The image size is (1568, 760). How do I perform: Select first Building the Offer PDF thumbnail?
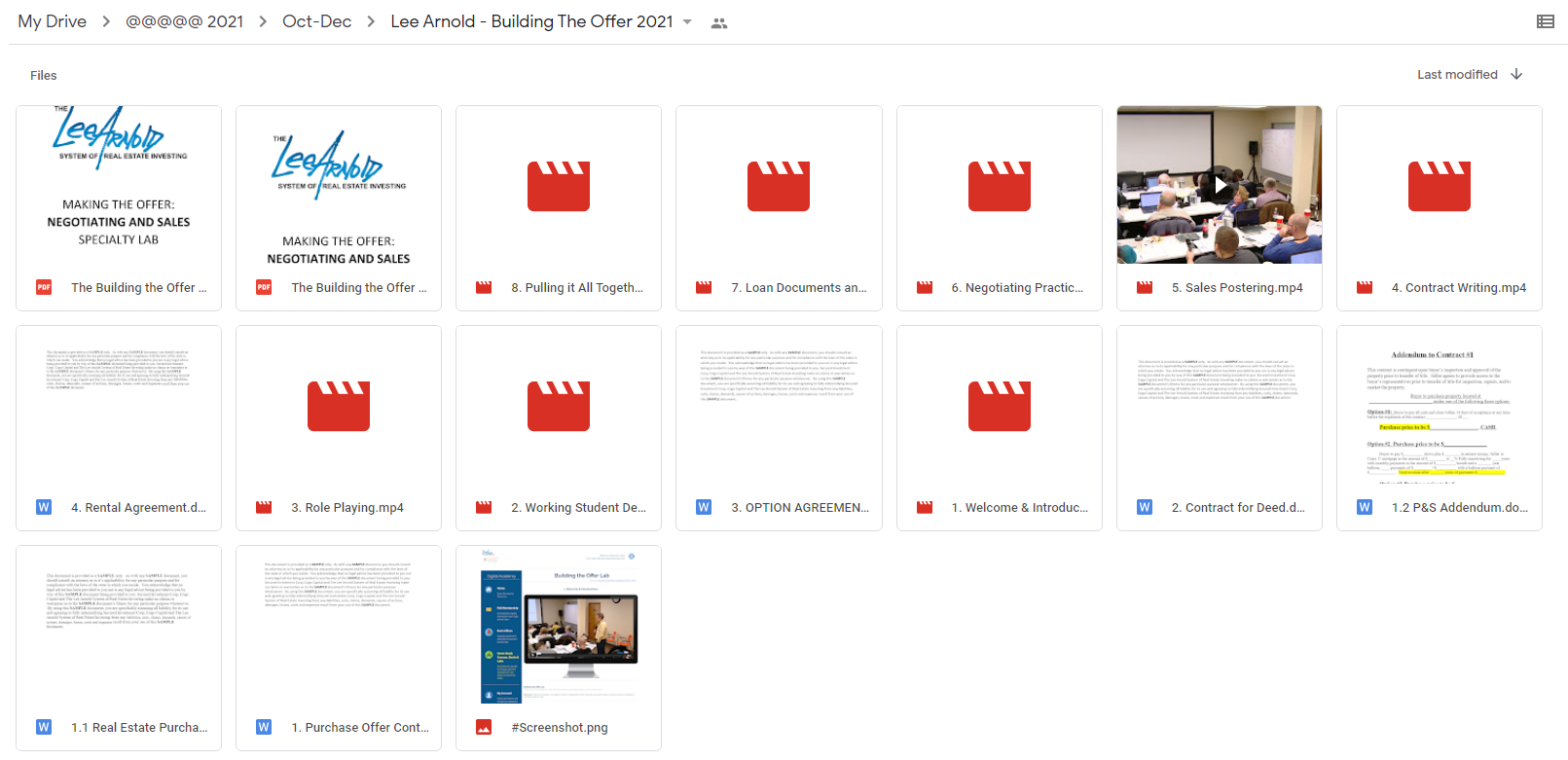point(119,185)
